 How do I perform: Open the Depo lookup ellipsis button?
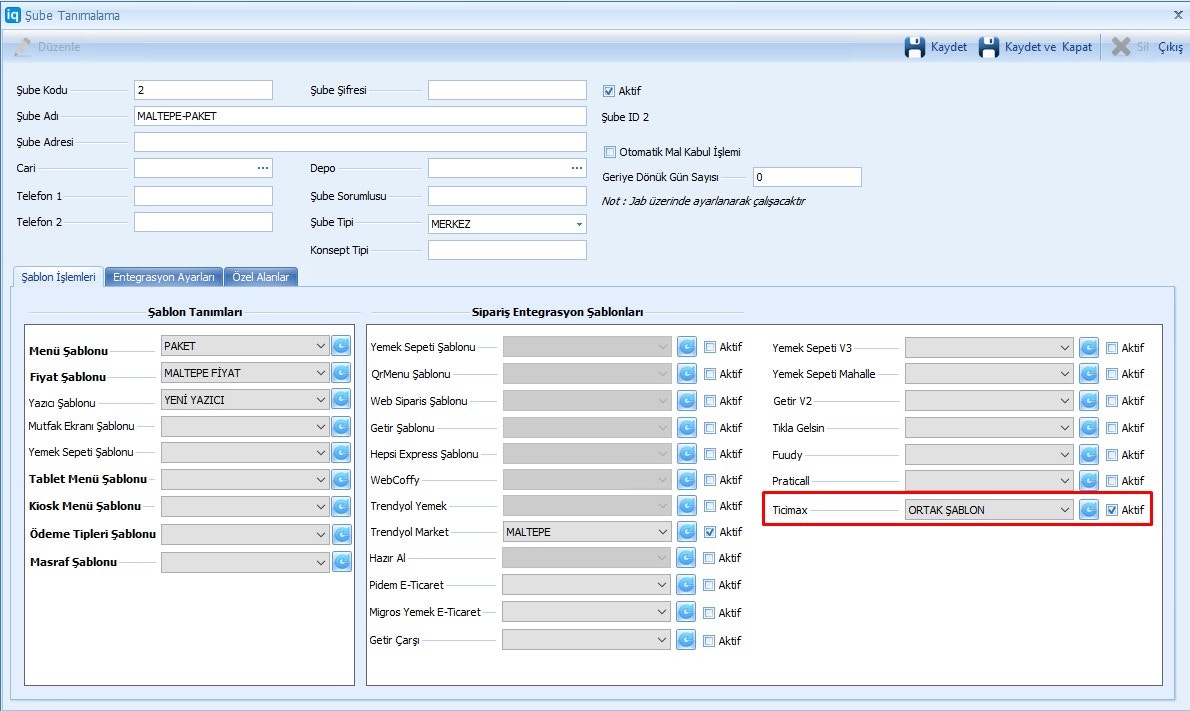pos(577,168)
